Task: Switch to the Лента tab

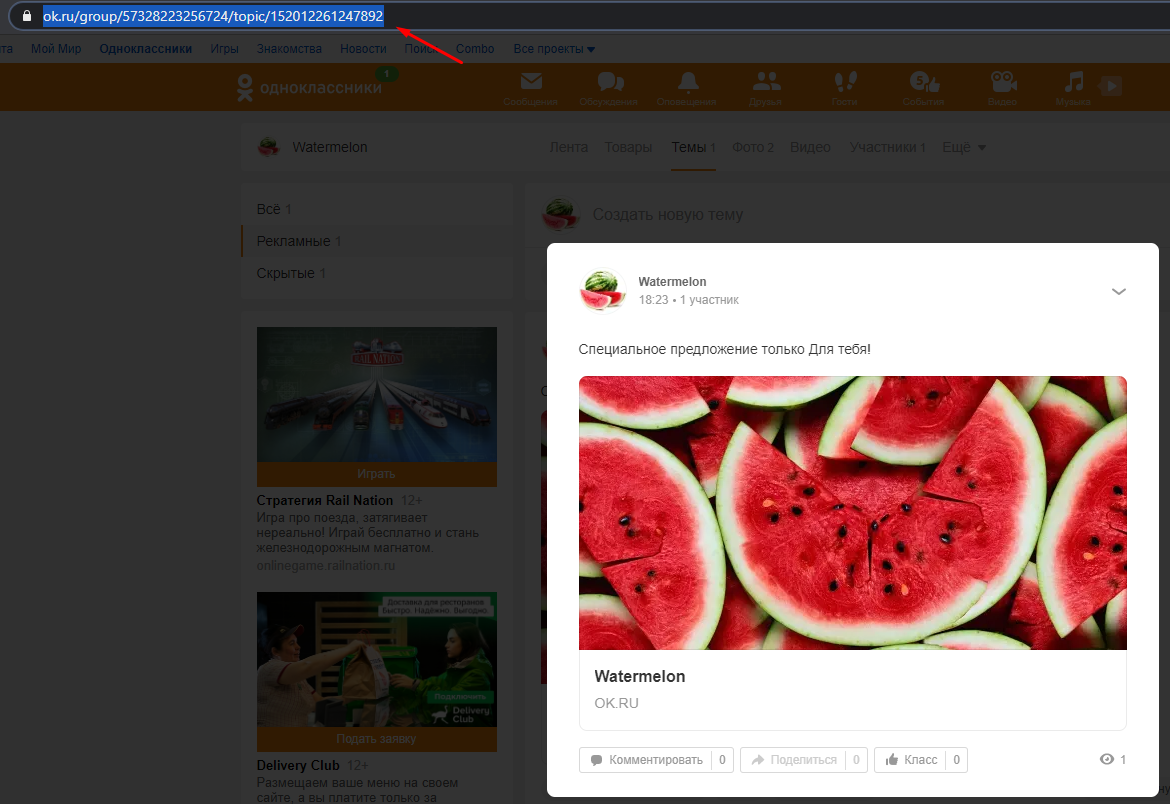Action: coord(569,147)
